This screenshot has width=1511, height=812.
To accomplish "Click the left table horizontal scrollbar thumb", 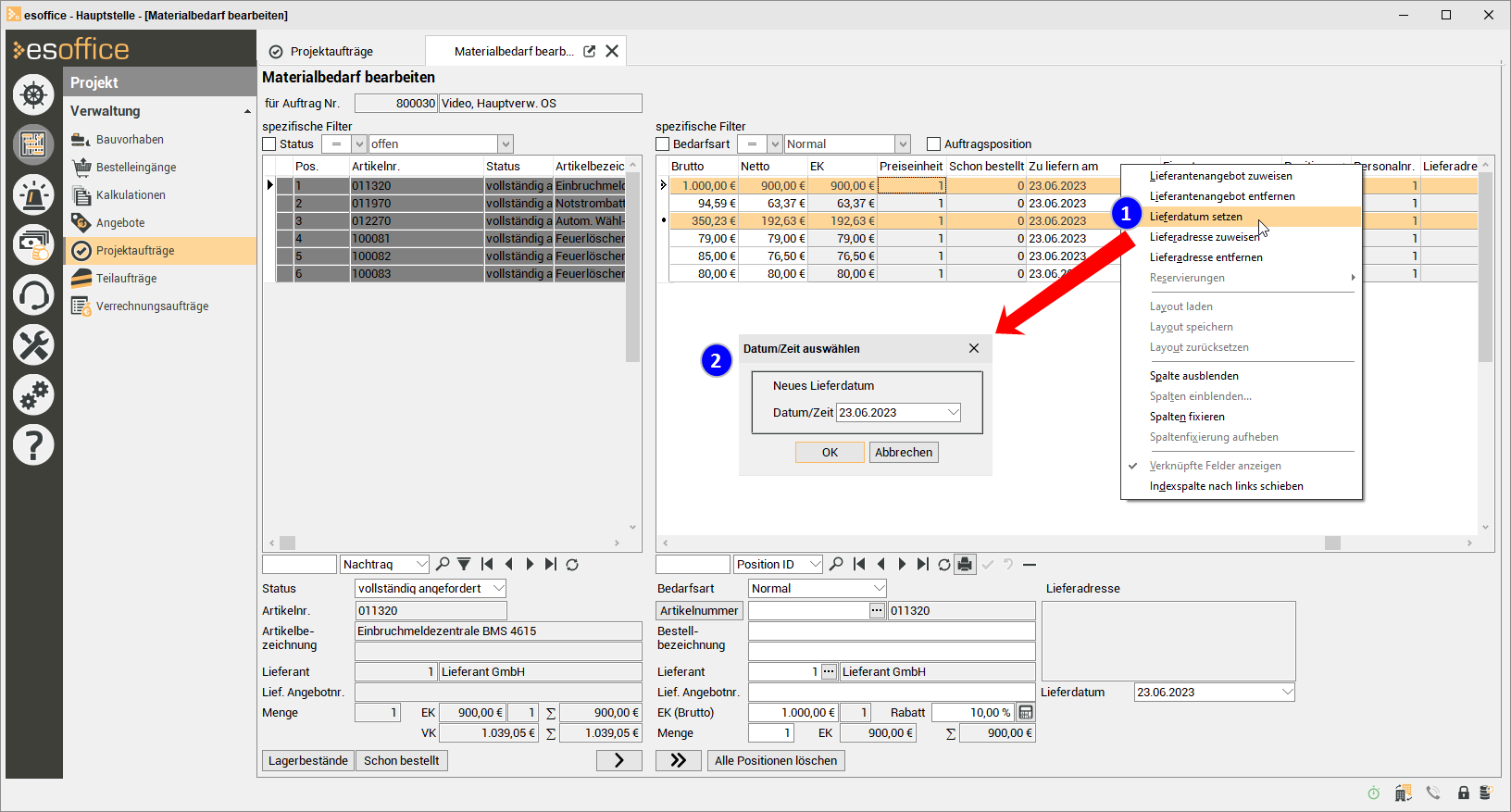I will (x=288, y=543).
